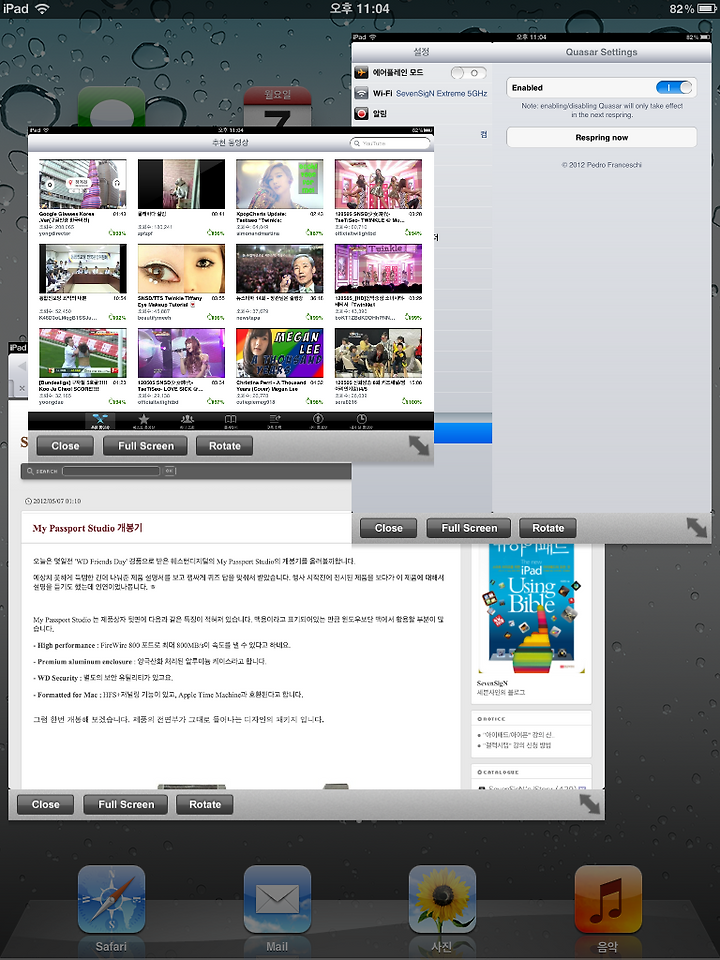Make the Settings window Full Screen
This screenshot has width=720, height=960.
pyautogui.click(x=469, y=528)
